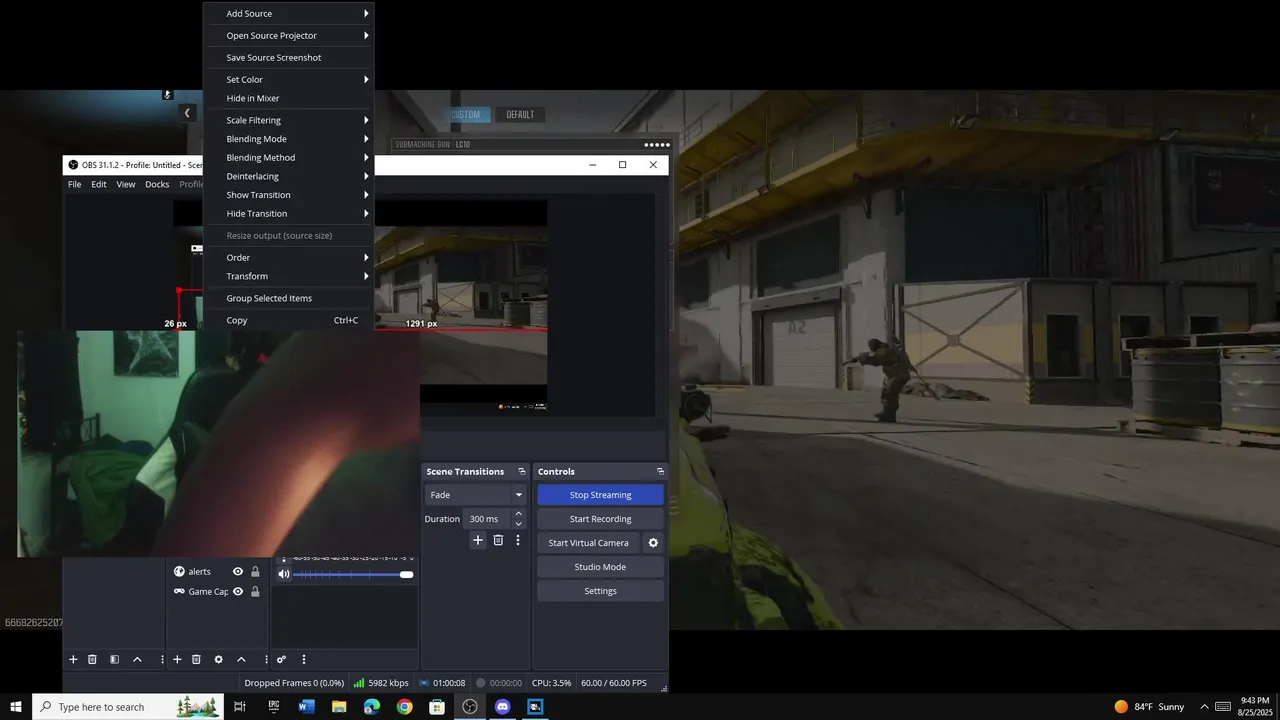Open the Order submenu
The width and height of the screenshot is (1280, 720).
click(289, 257)
